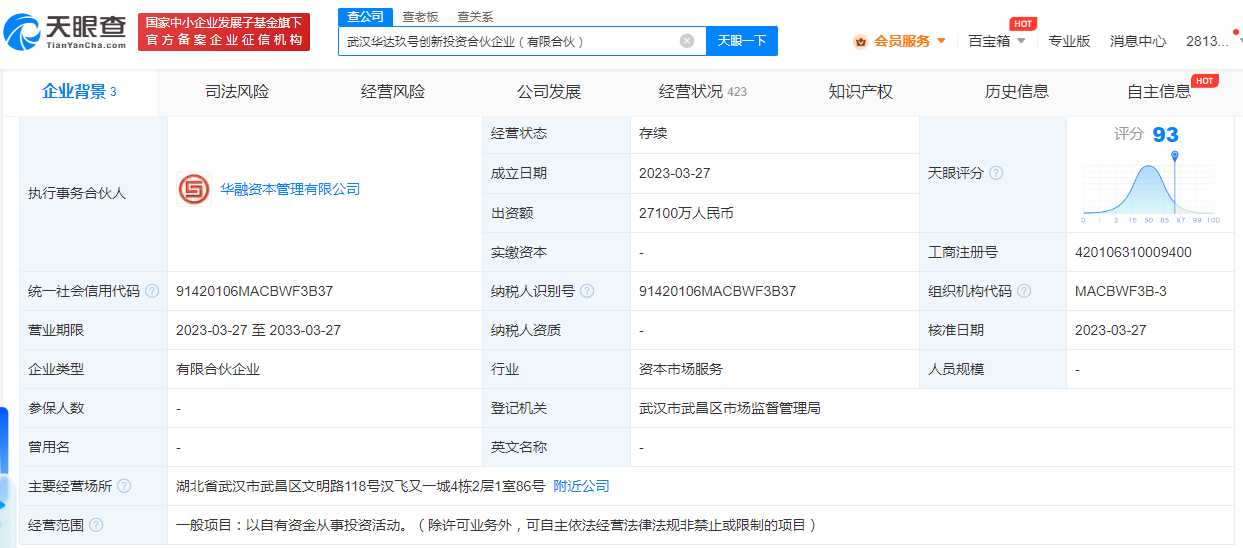Select the credit code 91420106MACBWF3B37 under 统一社会信用代码

(254, 291)
